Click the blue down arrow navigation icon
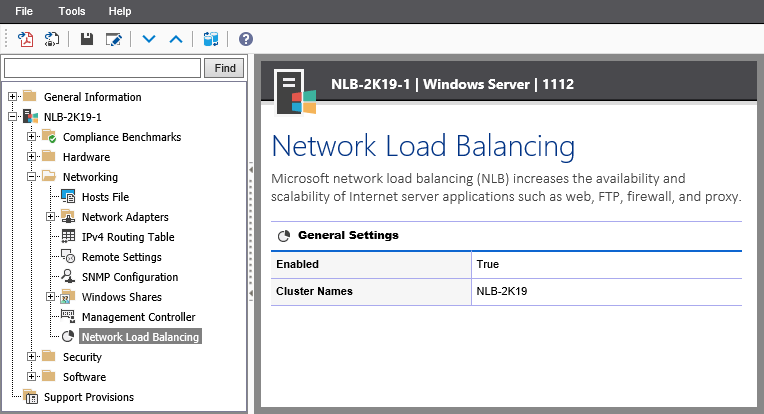This screenshot has height=414, width=764. [149, 39]
